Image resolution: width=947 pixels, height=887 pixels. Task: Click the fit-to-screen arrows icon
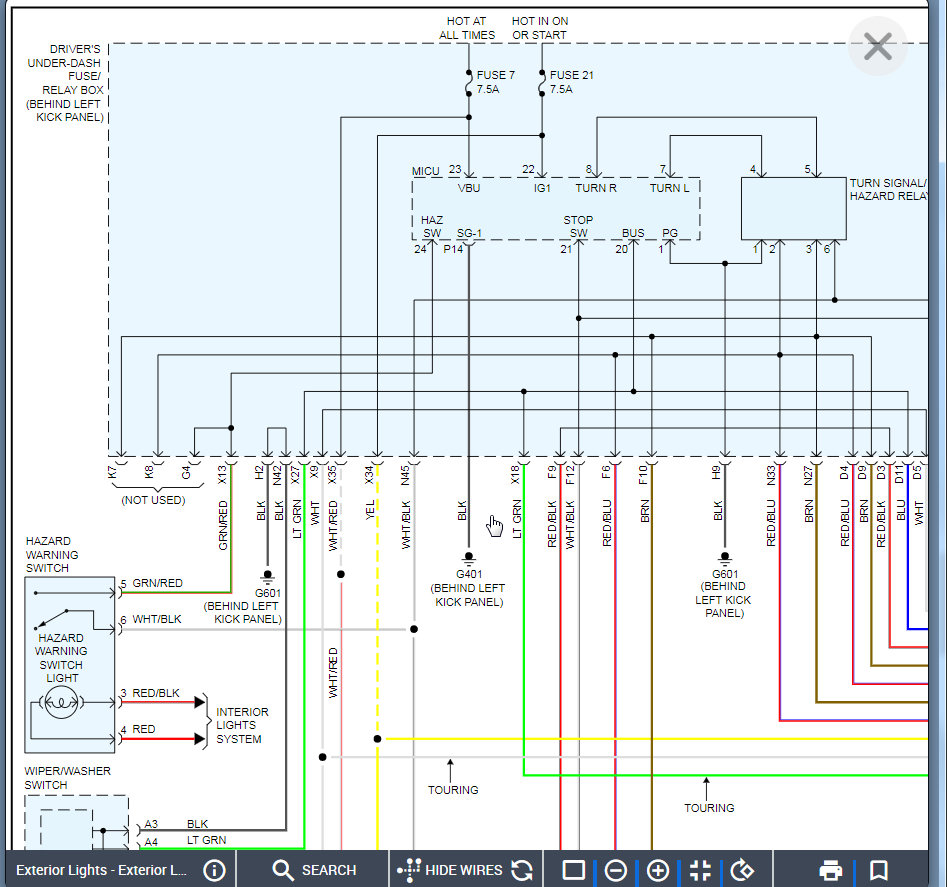[700, 870]
